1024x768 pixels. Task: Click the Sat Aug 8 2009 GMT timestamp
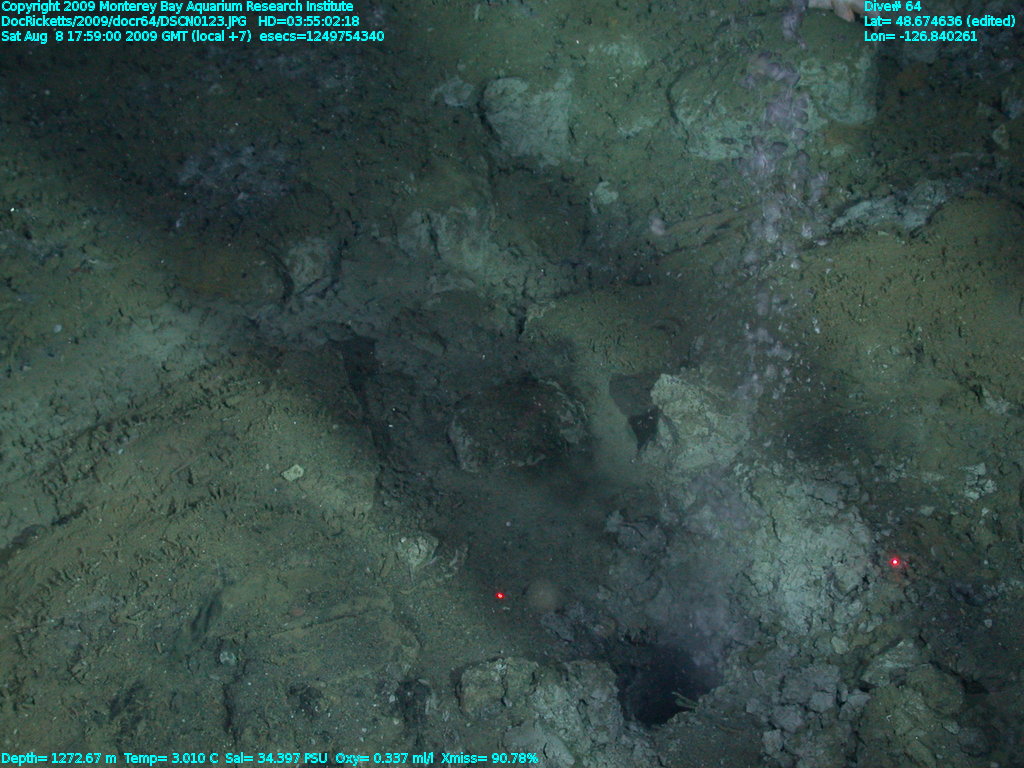click(126, 36)
